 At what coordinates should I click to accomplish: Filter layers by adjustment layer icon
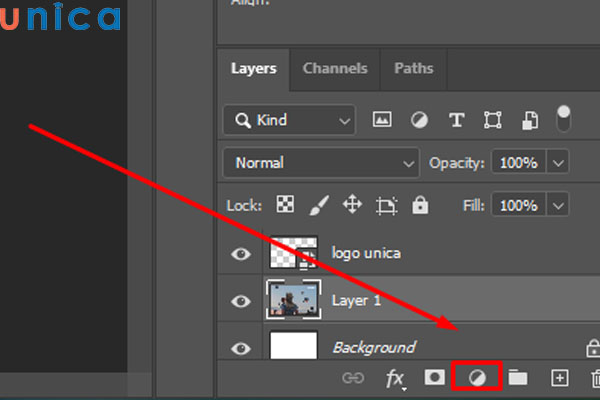419,120
